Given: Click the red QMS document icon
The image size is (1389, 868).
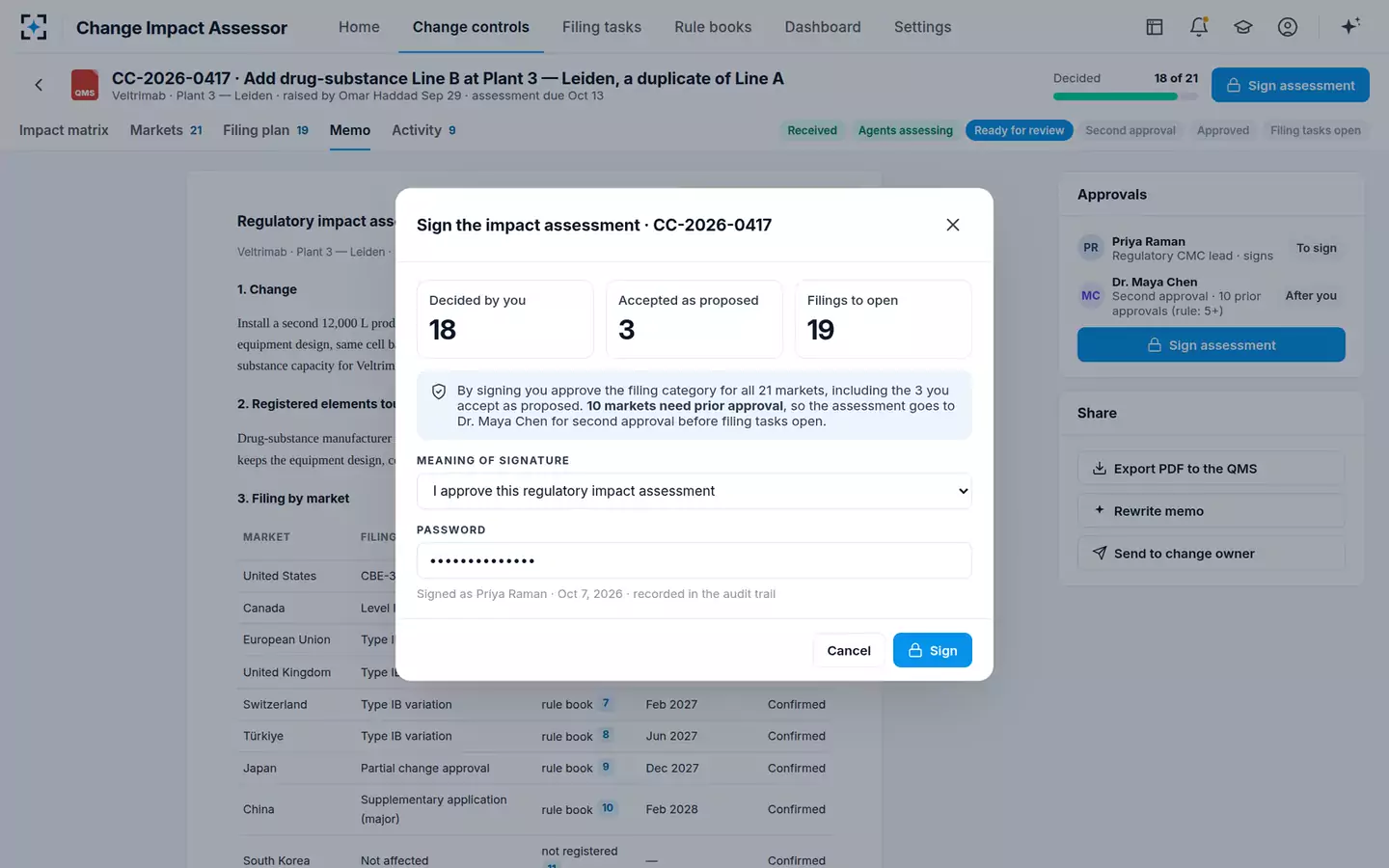Looking at the screenshot, I should [85, 85].
